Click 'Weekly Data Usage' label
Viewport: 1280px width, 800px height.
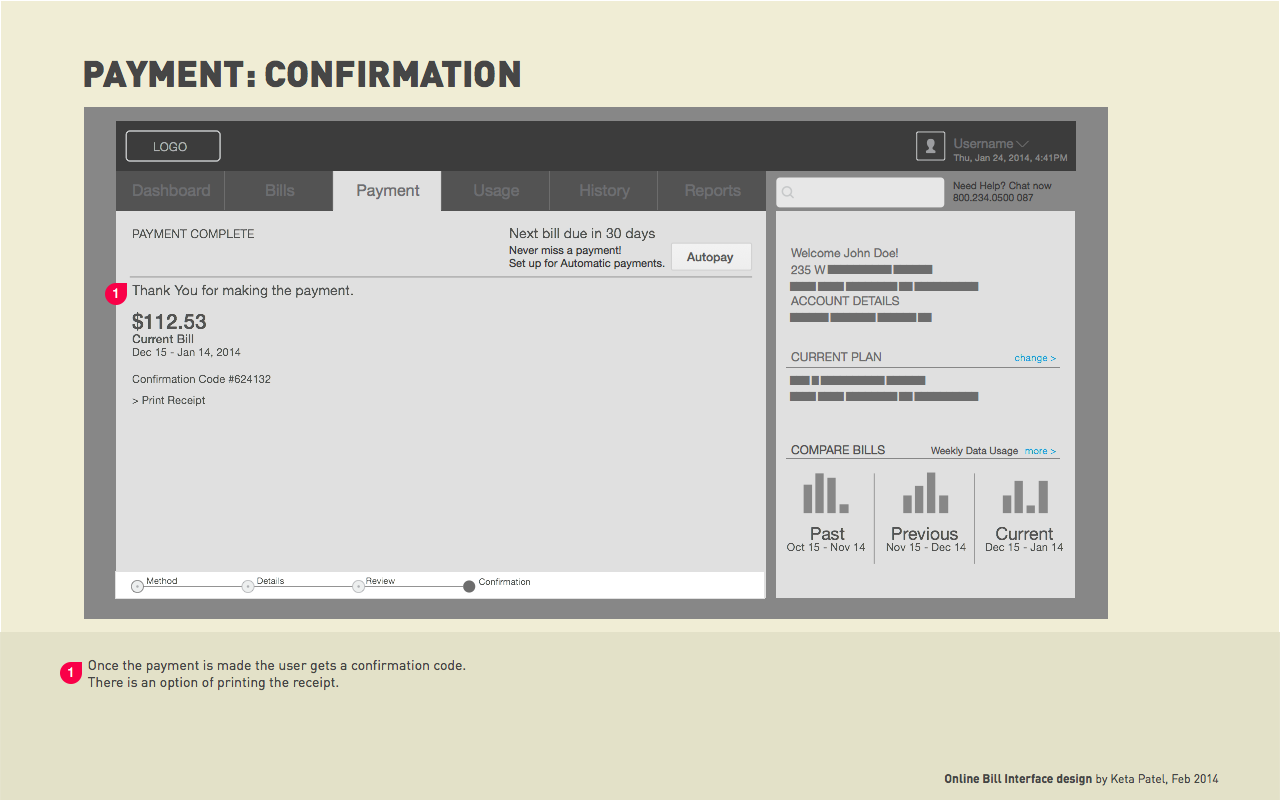[x=974, y=451]
